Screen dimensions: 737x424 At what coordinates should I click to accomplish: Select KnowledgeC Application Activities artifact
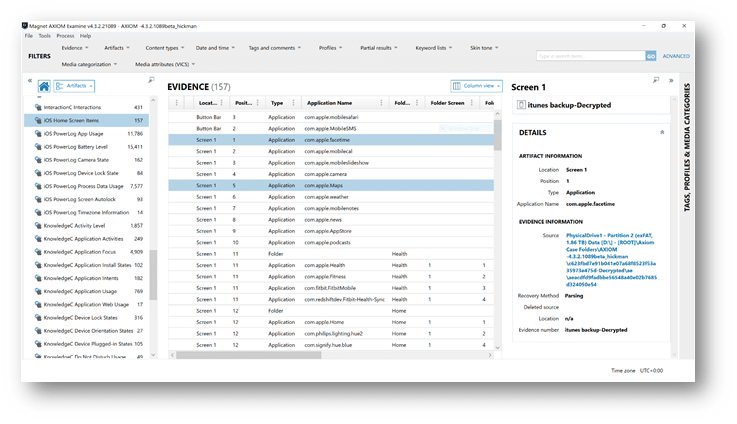point(87,239)
